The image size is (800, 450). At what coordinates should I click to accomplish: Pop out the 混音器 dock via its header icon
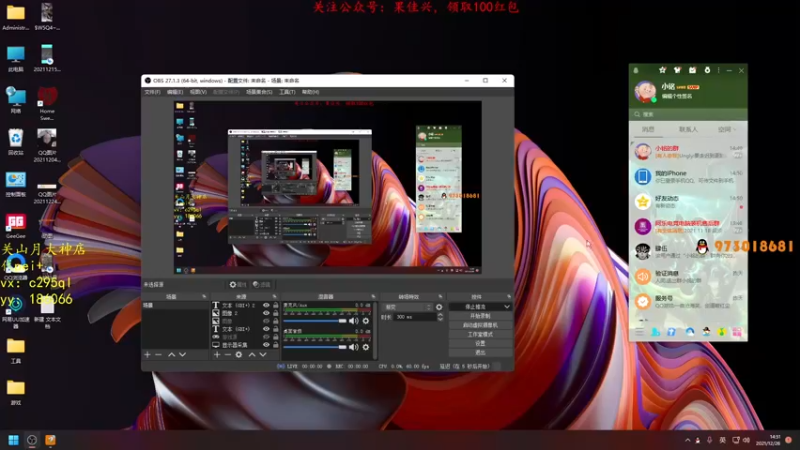[373, 296]
